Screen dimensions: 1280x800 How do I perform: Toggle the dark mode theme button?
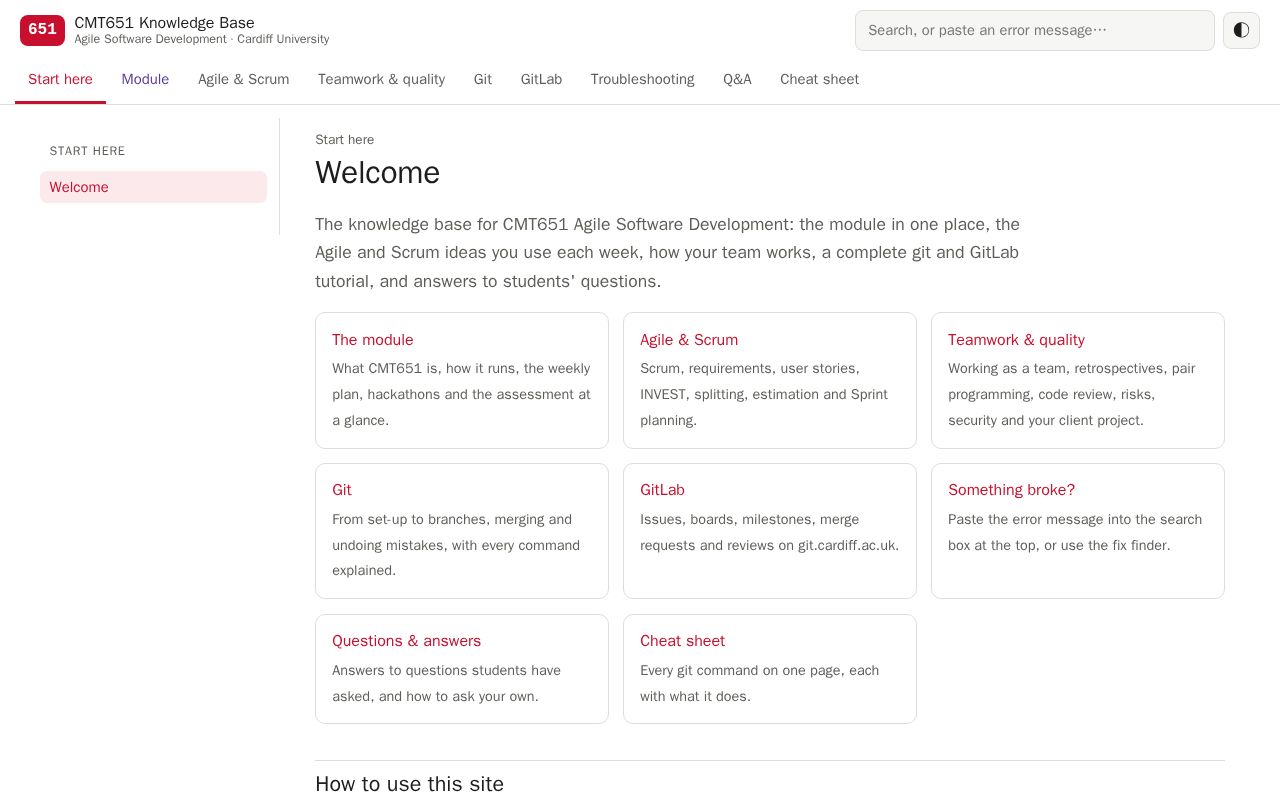(1241, 30)
